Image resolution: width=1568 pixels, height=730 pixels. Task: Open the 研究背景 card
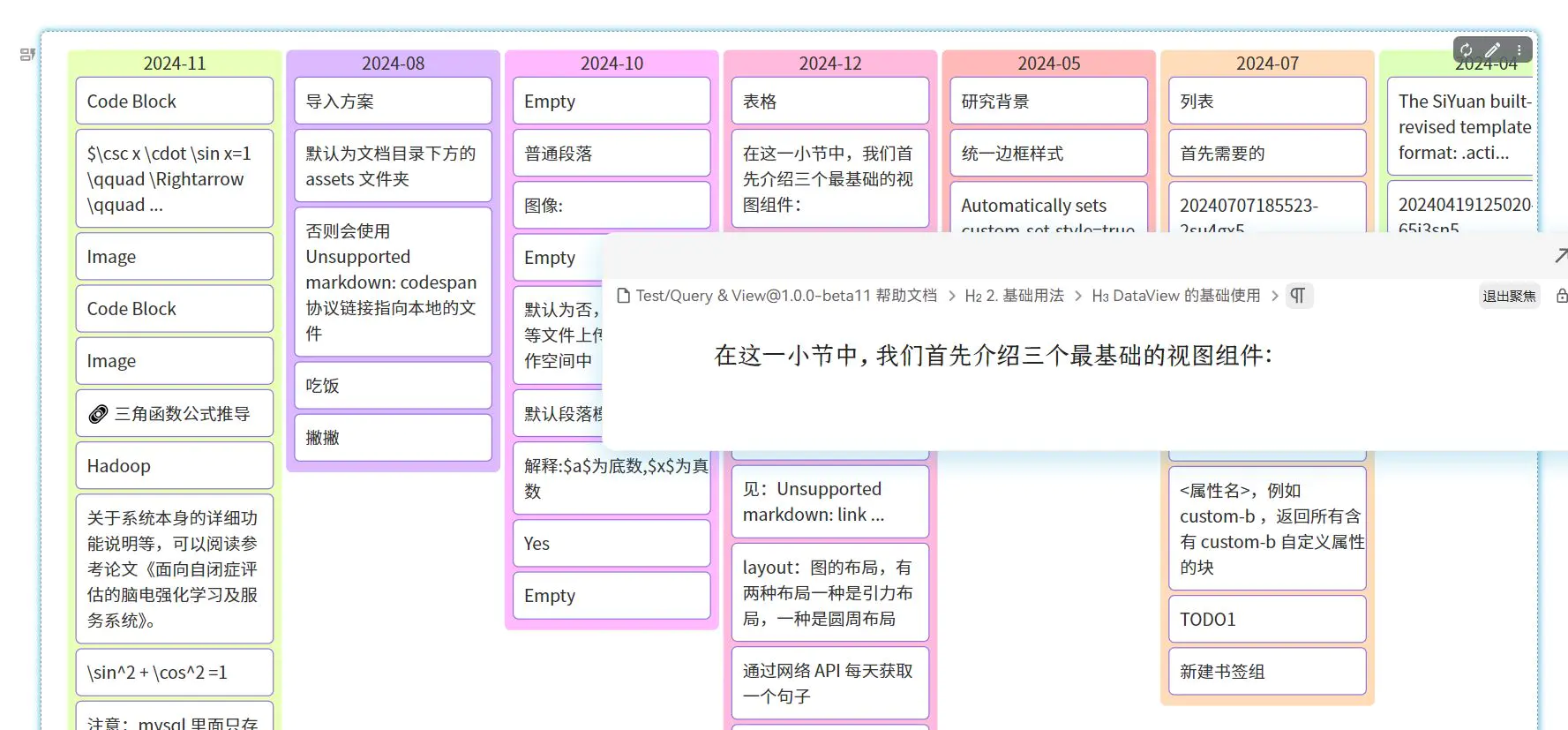tap(1048, 102)
